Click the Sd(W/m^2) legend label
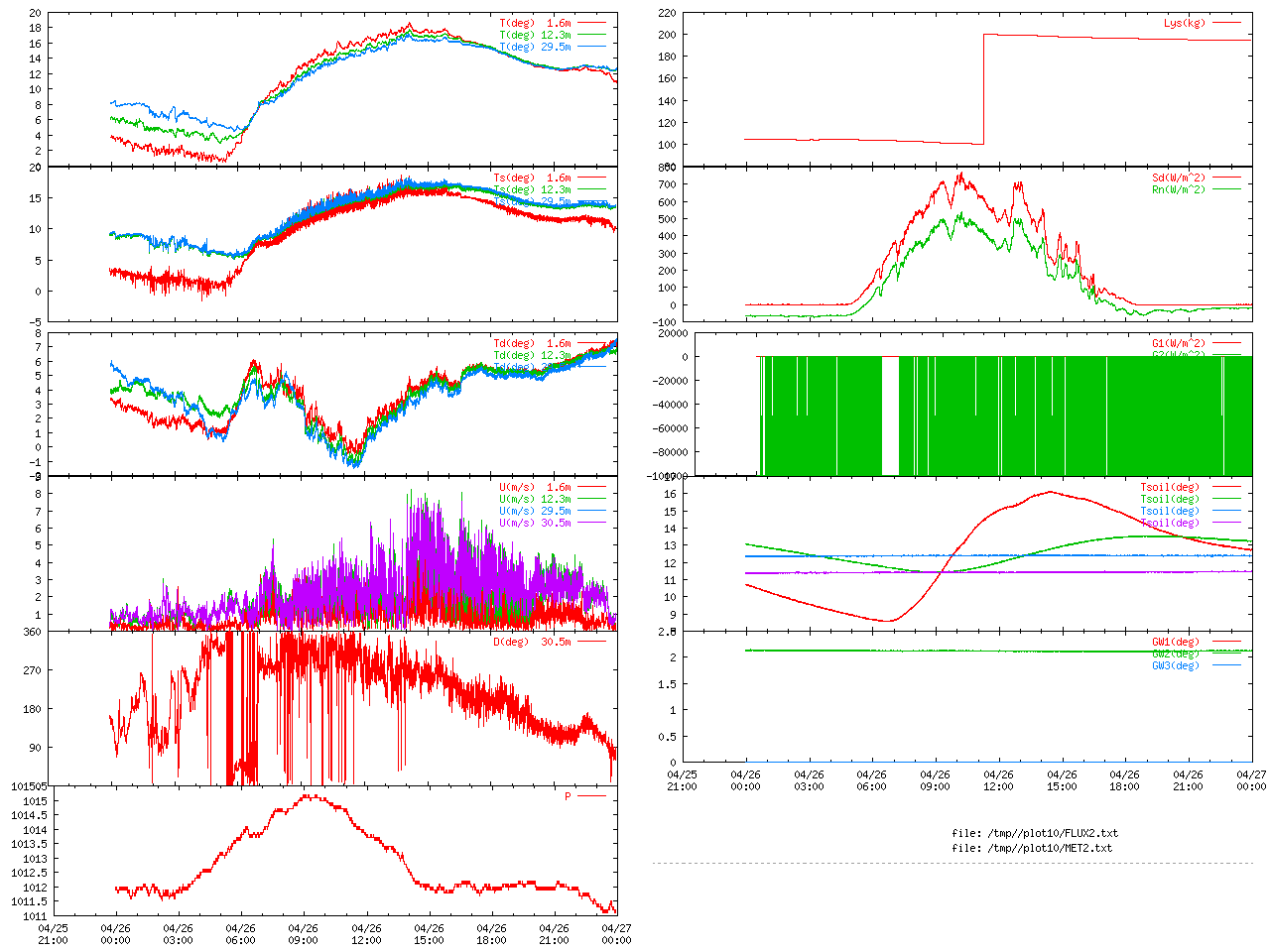Viewport: 1270px width, 952px height. point(1179,178)
